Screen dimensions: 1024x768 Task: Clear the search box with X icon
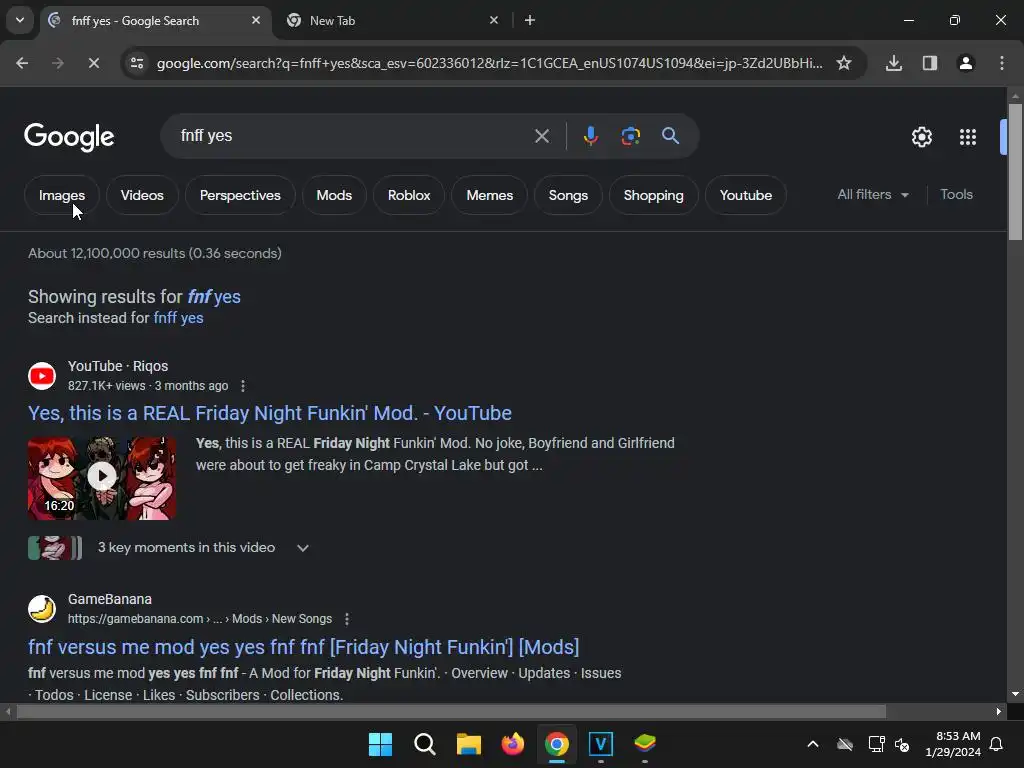541,136
